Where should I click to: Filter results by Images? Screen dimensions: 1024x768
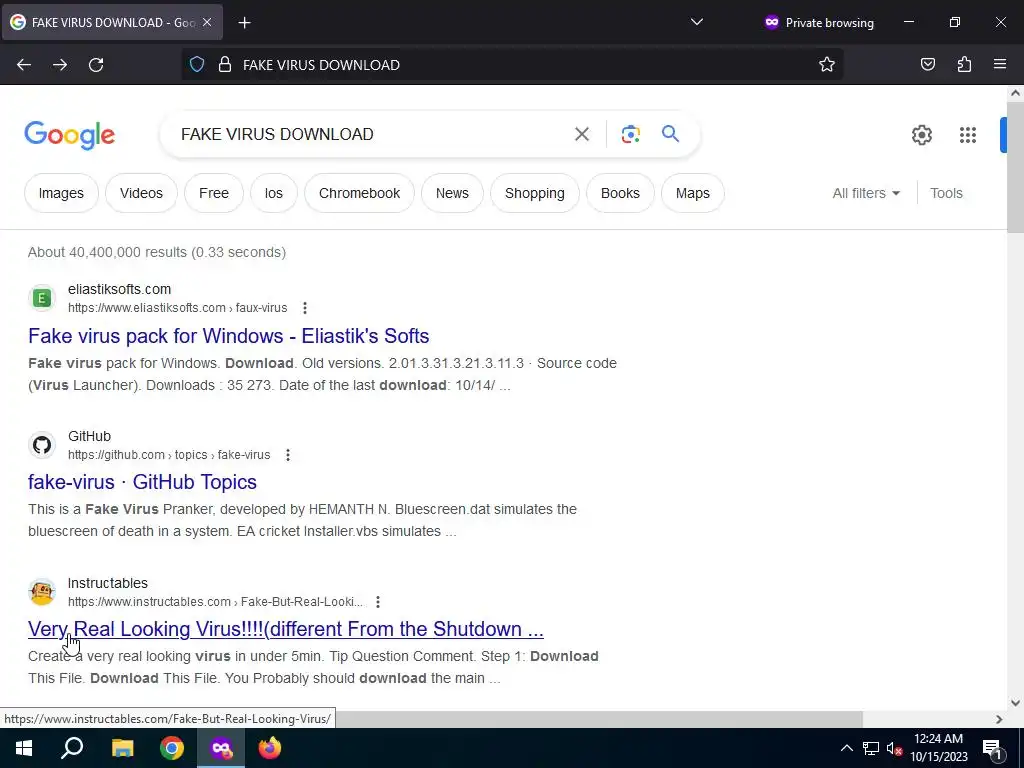[61, 193]
